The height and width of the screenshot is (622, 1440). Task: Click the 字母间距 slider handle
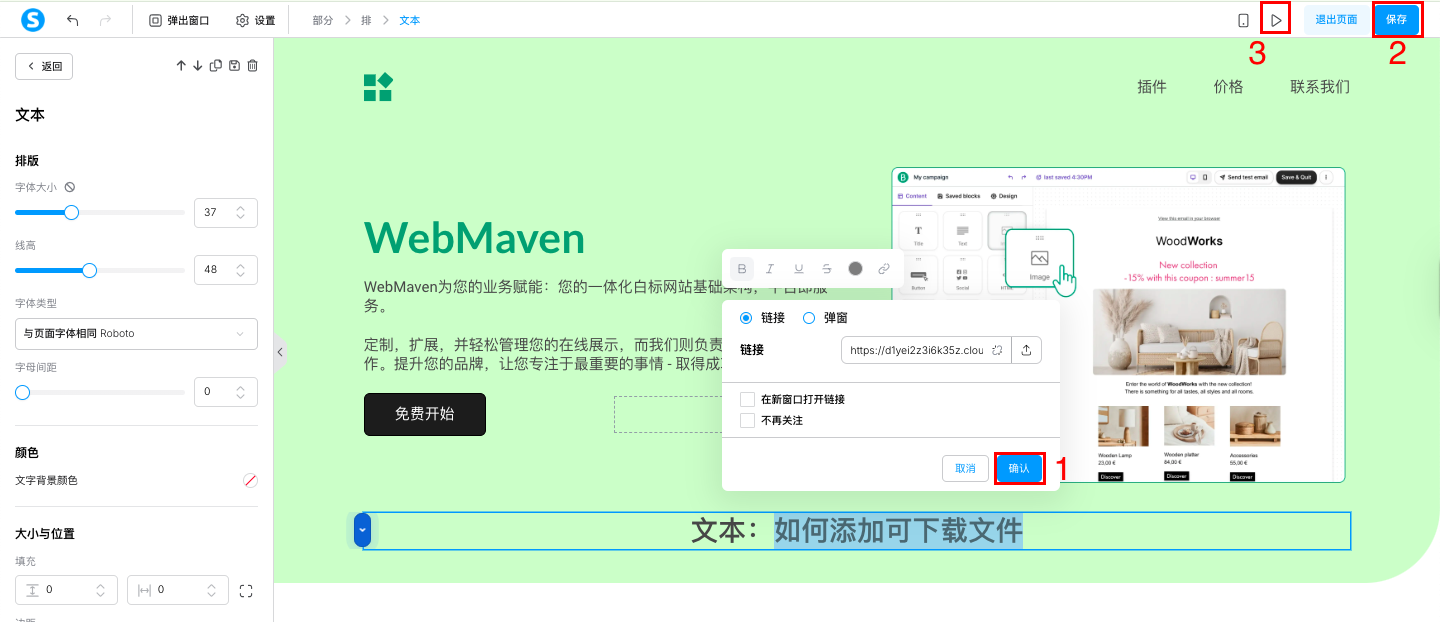pyautogui.click(x=22, y=392)
